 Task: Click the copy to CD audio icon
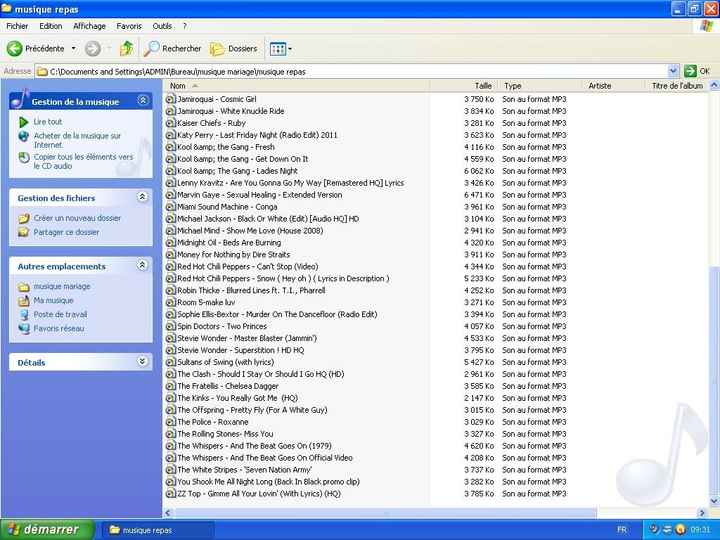pos(24,158)
